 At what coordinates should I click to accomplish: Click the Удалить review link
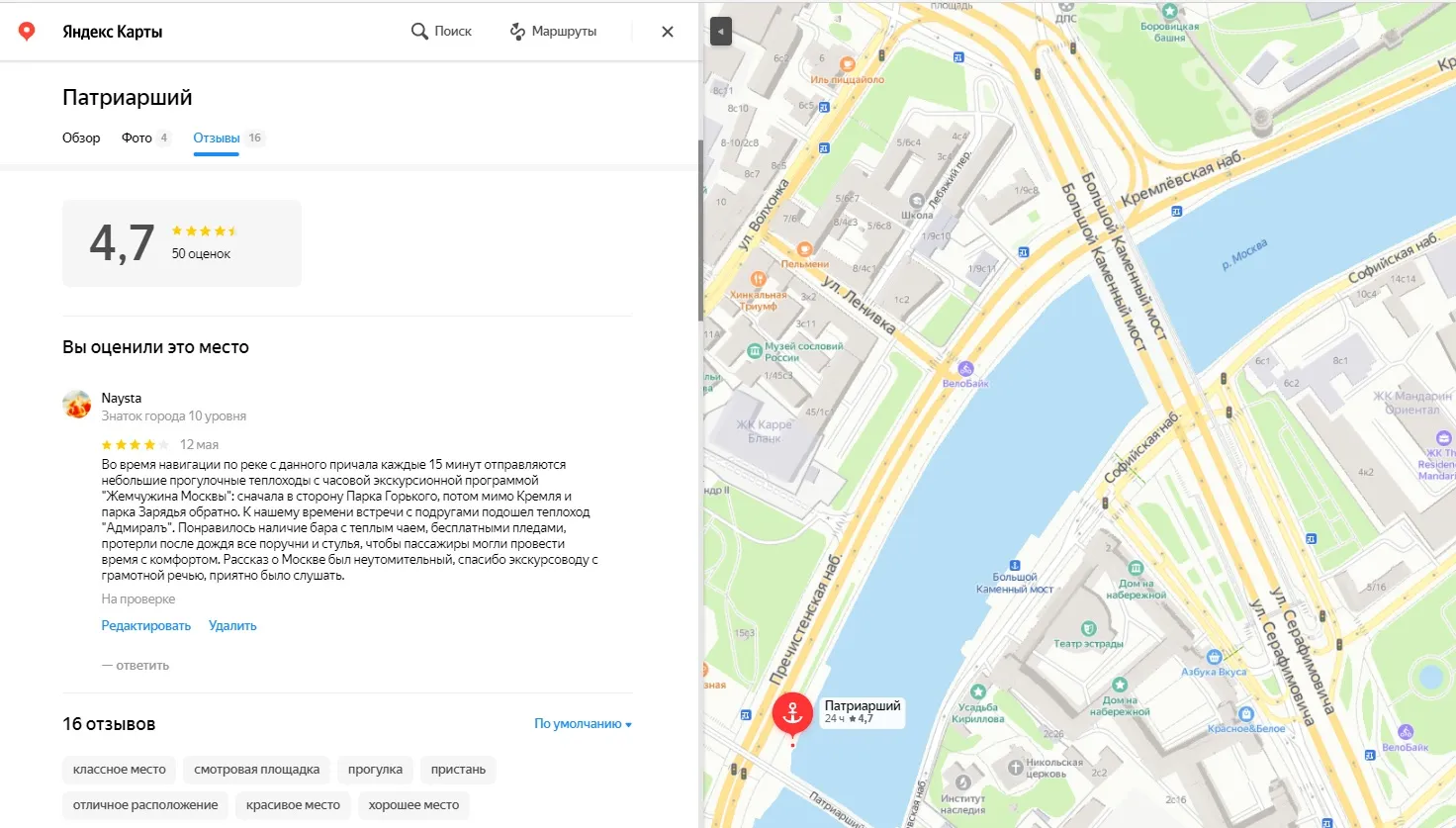pos(232,625)
